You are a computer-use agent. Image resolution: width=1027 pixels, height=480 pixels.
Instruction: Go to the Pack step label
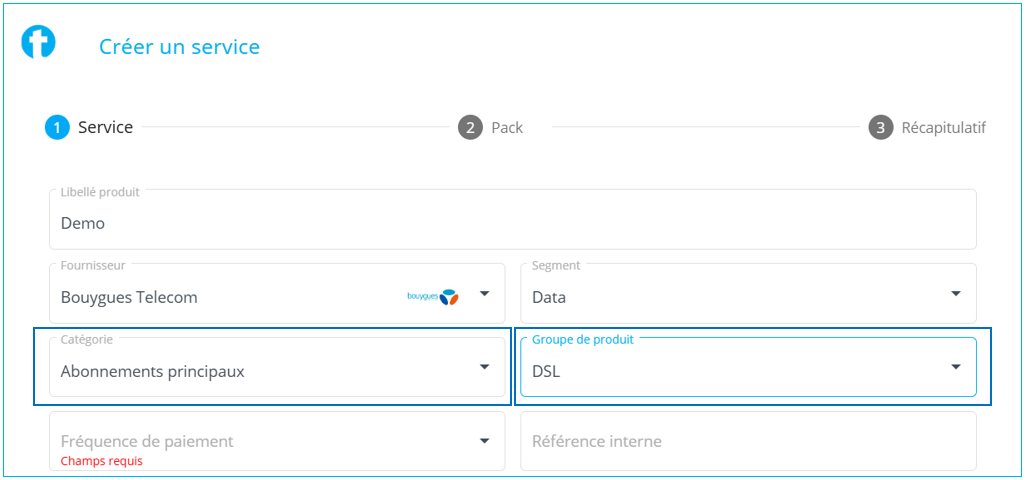507,128
